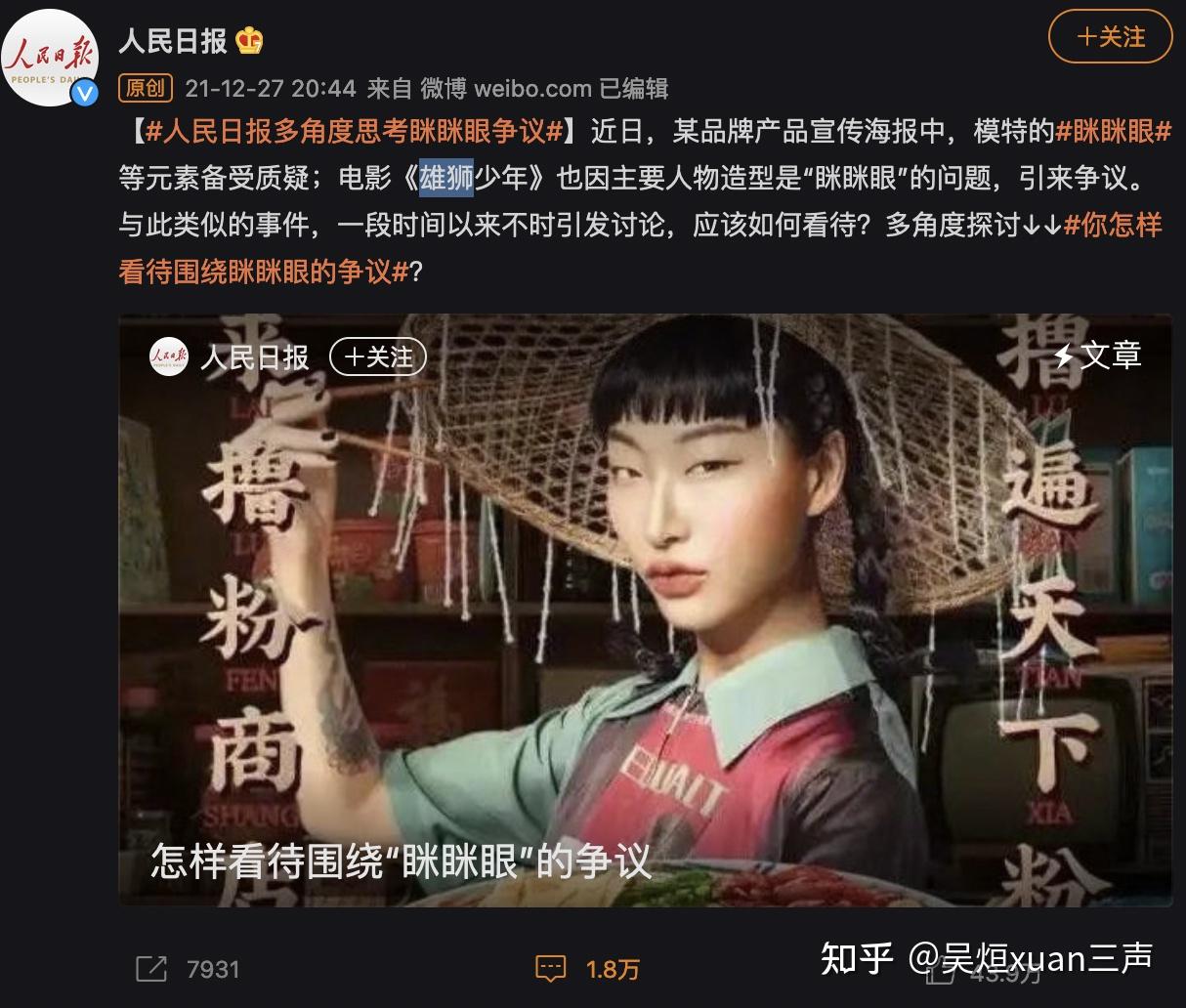Viewport: 1186px width, 1008px height.
Task: Open hashtag #人民日报多角度思考眯眯眼争议#
Action: coord(348,130)
